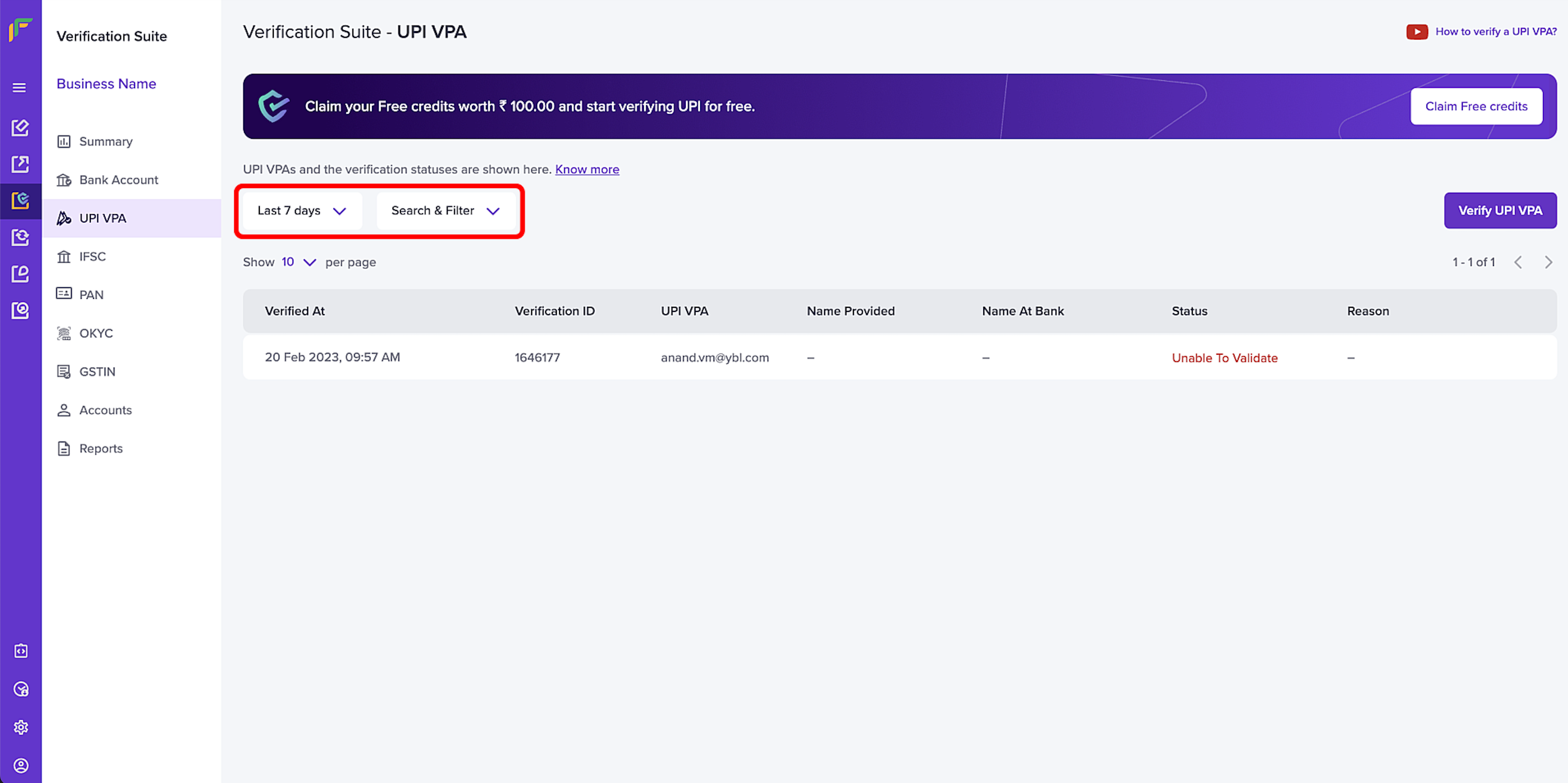1568x783 pixels.
Task: Open the Reports menu item
Action: 101,448
